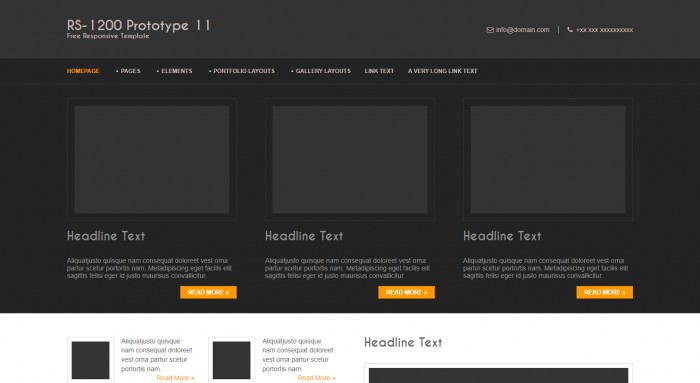Click the first small square thumbnail below

pos(91,360)
